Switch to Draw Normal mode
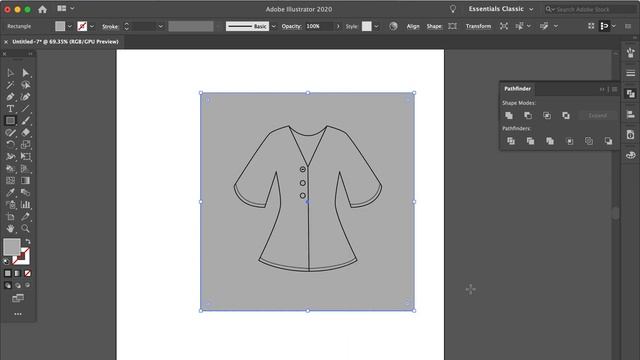 point(8,285)
